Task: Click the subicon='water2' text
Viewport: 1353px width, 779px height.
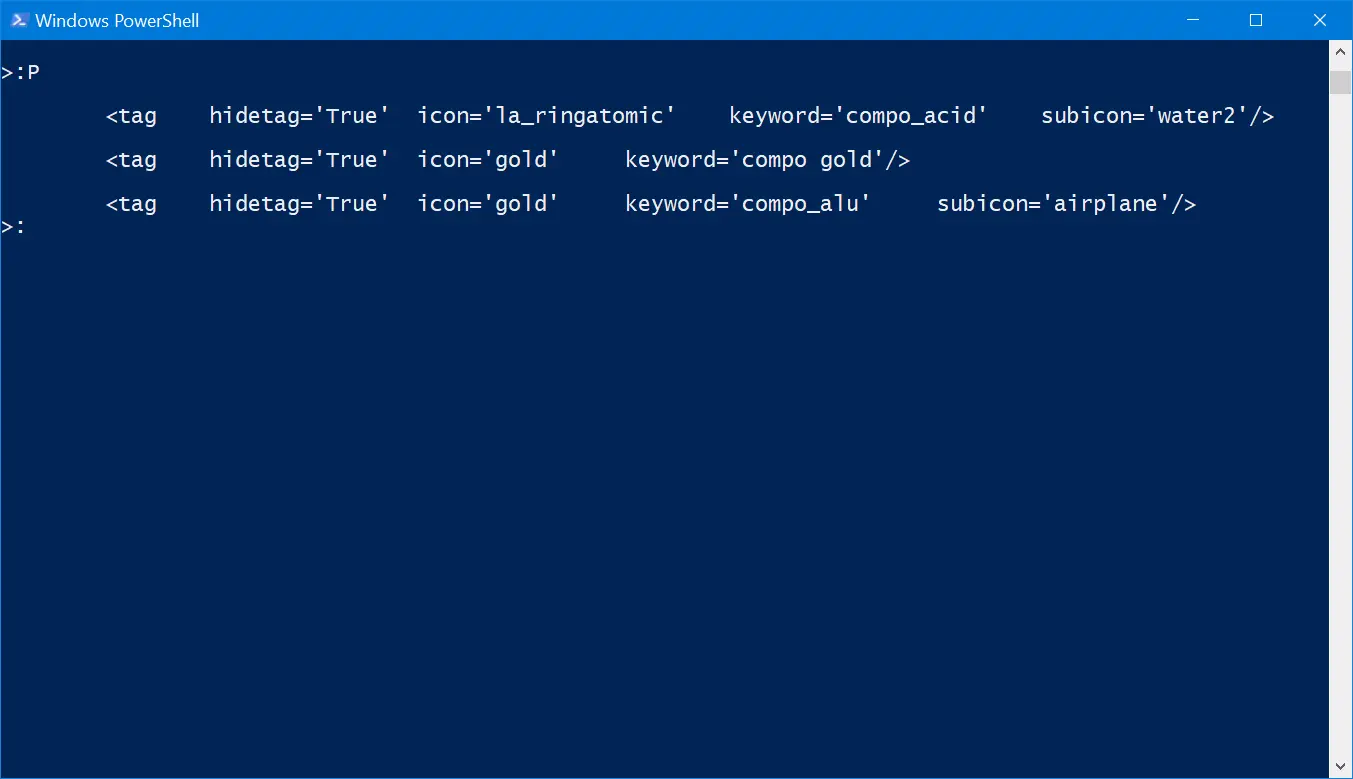Action: pos(1148,116)
